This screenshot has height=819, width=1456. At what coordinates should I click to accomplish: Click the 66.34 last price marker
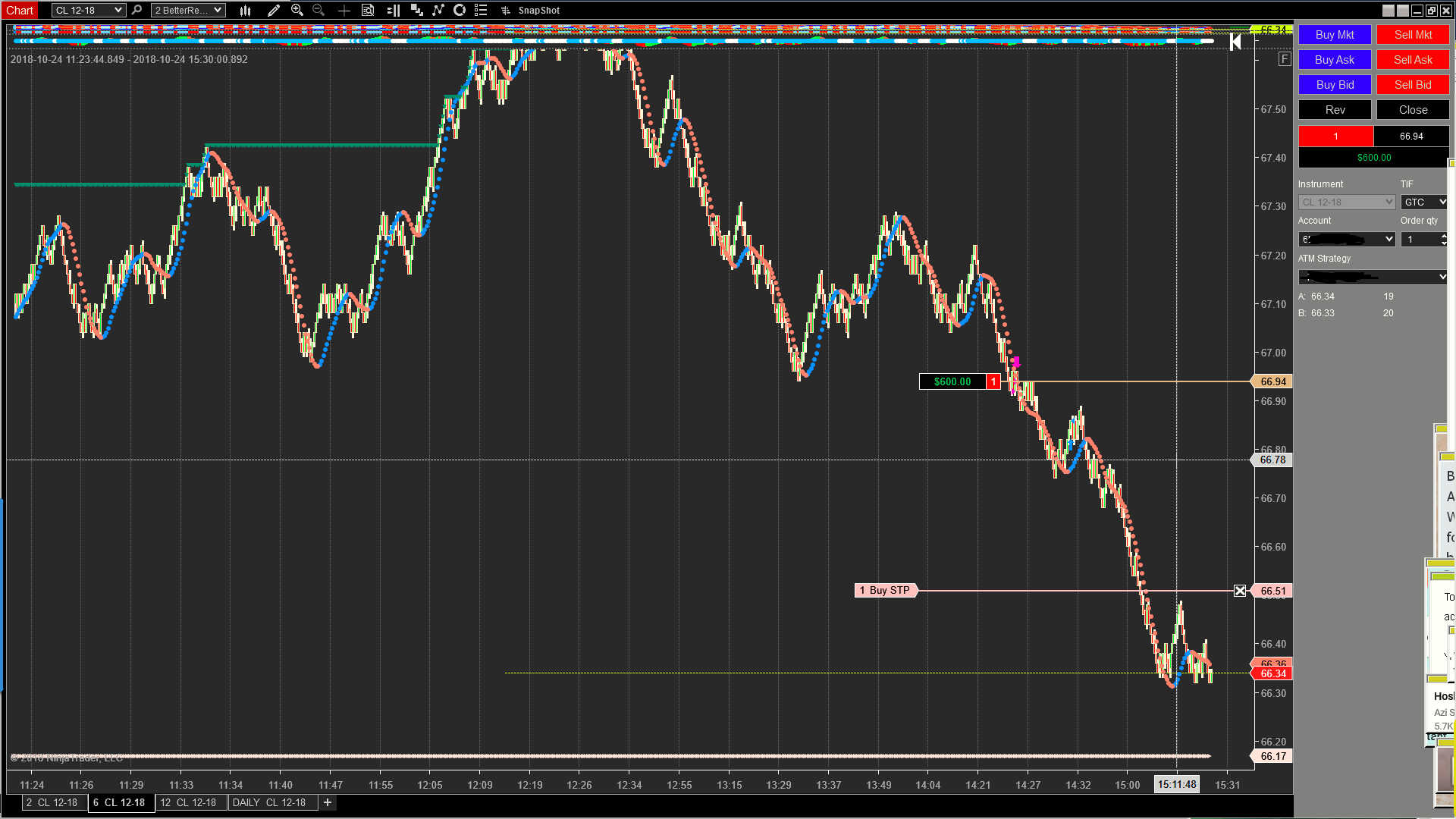pyautogui.click(x=1273, y=673)
